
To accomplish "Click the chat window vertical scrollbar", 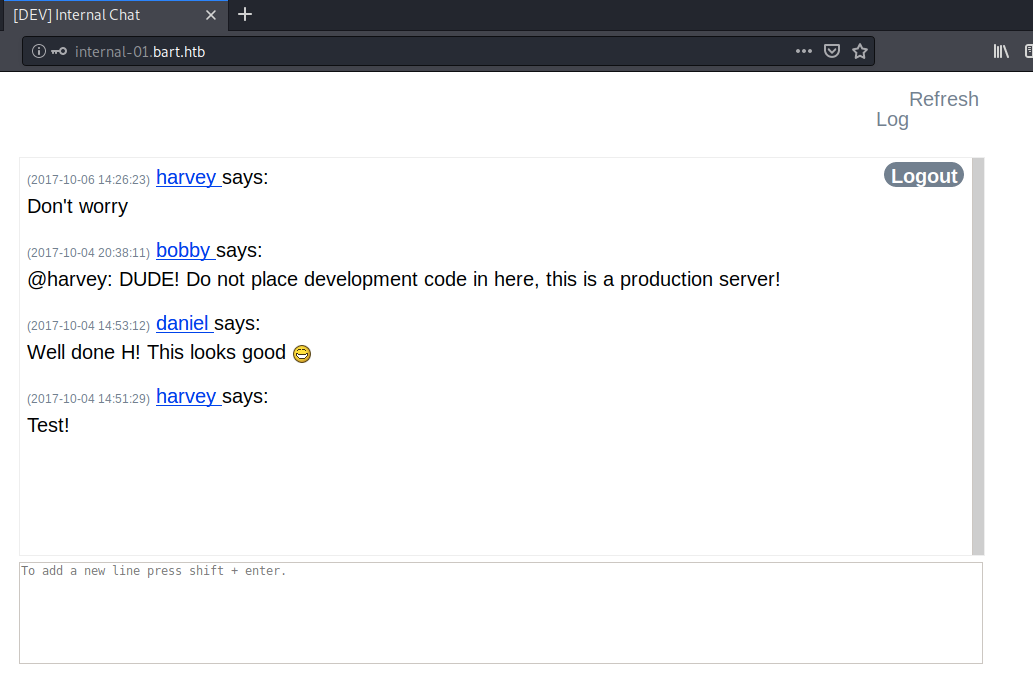I will 978,355.
